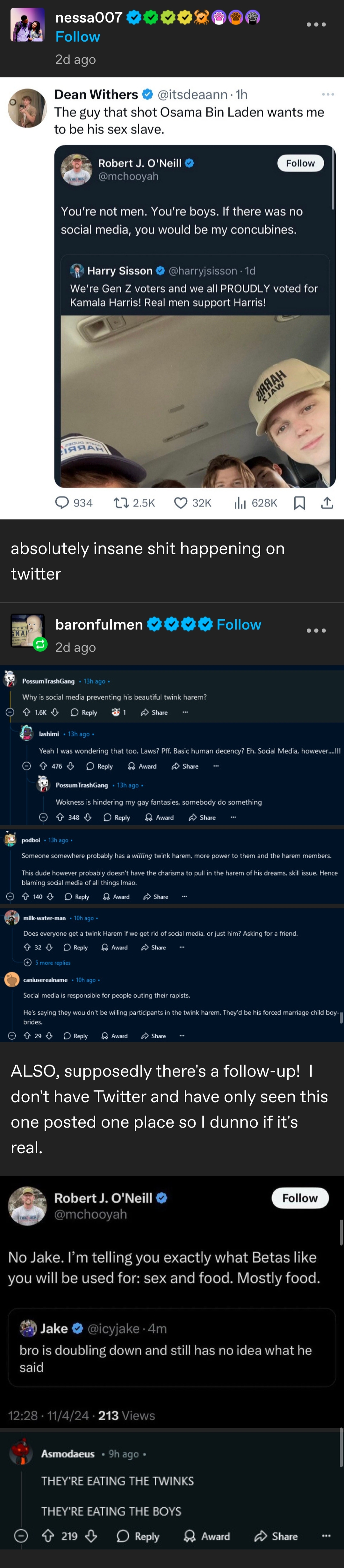Screen dimensions: 344x1568
Task: Open more options menu on baronfulmen's reblog
Action: 316,631
